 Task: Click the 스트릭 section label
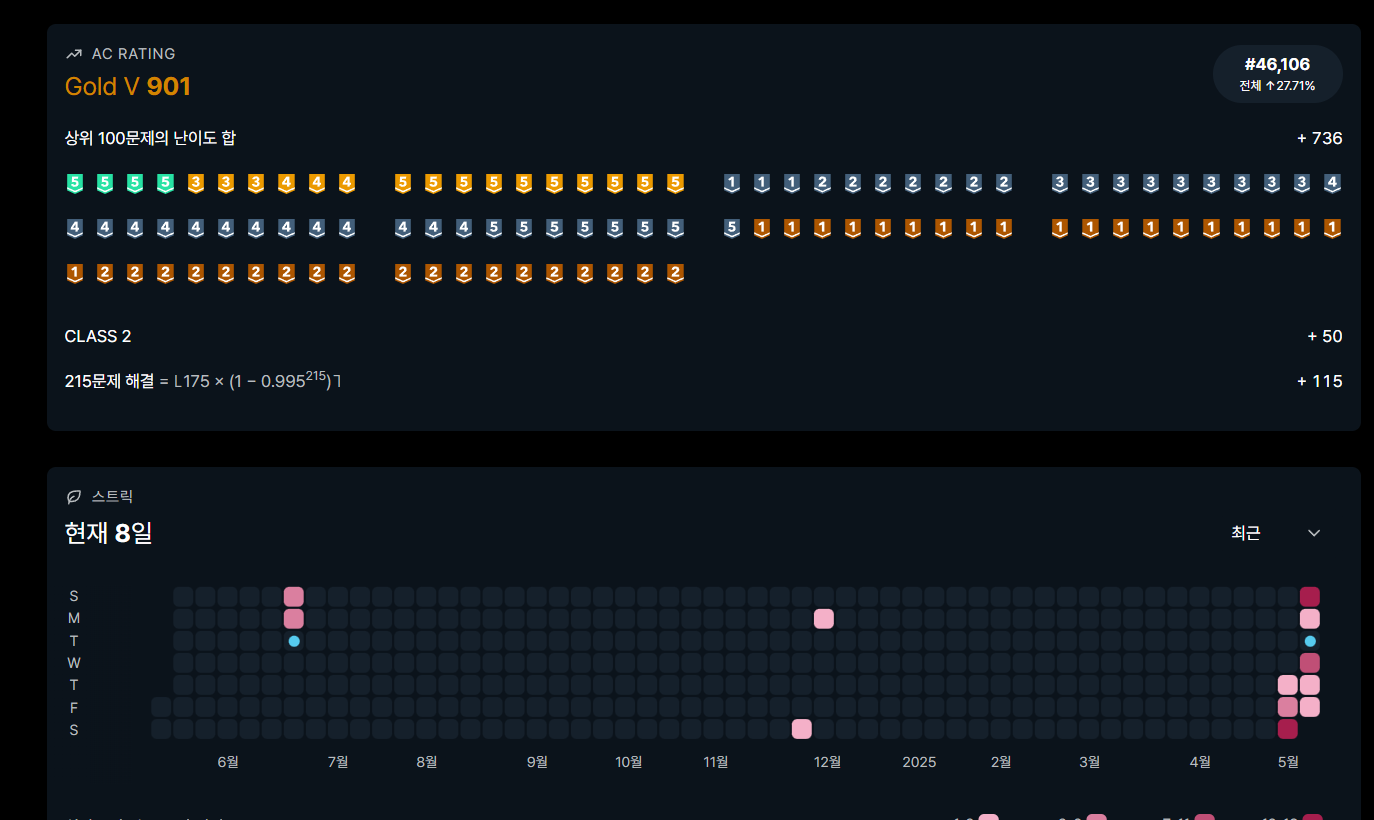pyautogui.click(x=112, y=496)
